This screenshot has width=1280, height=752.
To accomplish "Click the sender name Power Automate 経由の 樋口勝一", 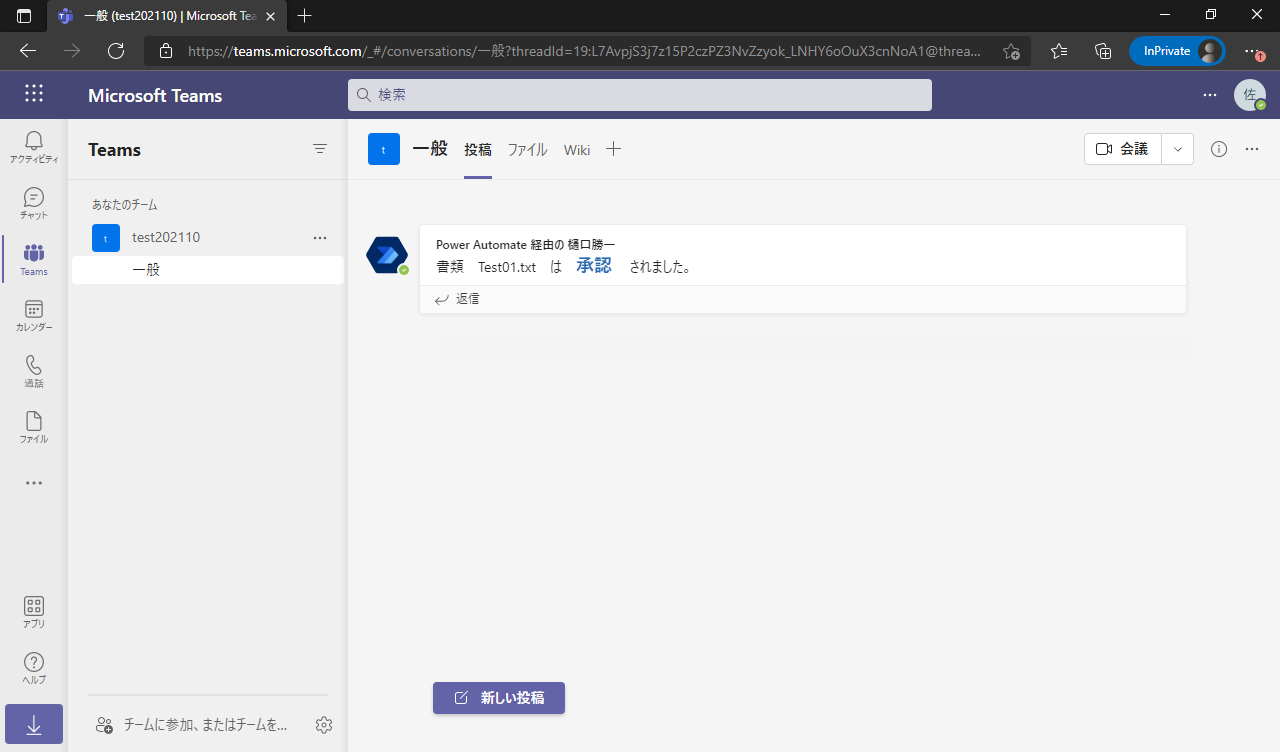I will point(526,245).
